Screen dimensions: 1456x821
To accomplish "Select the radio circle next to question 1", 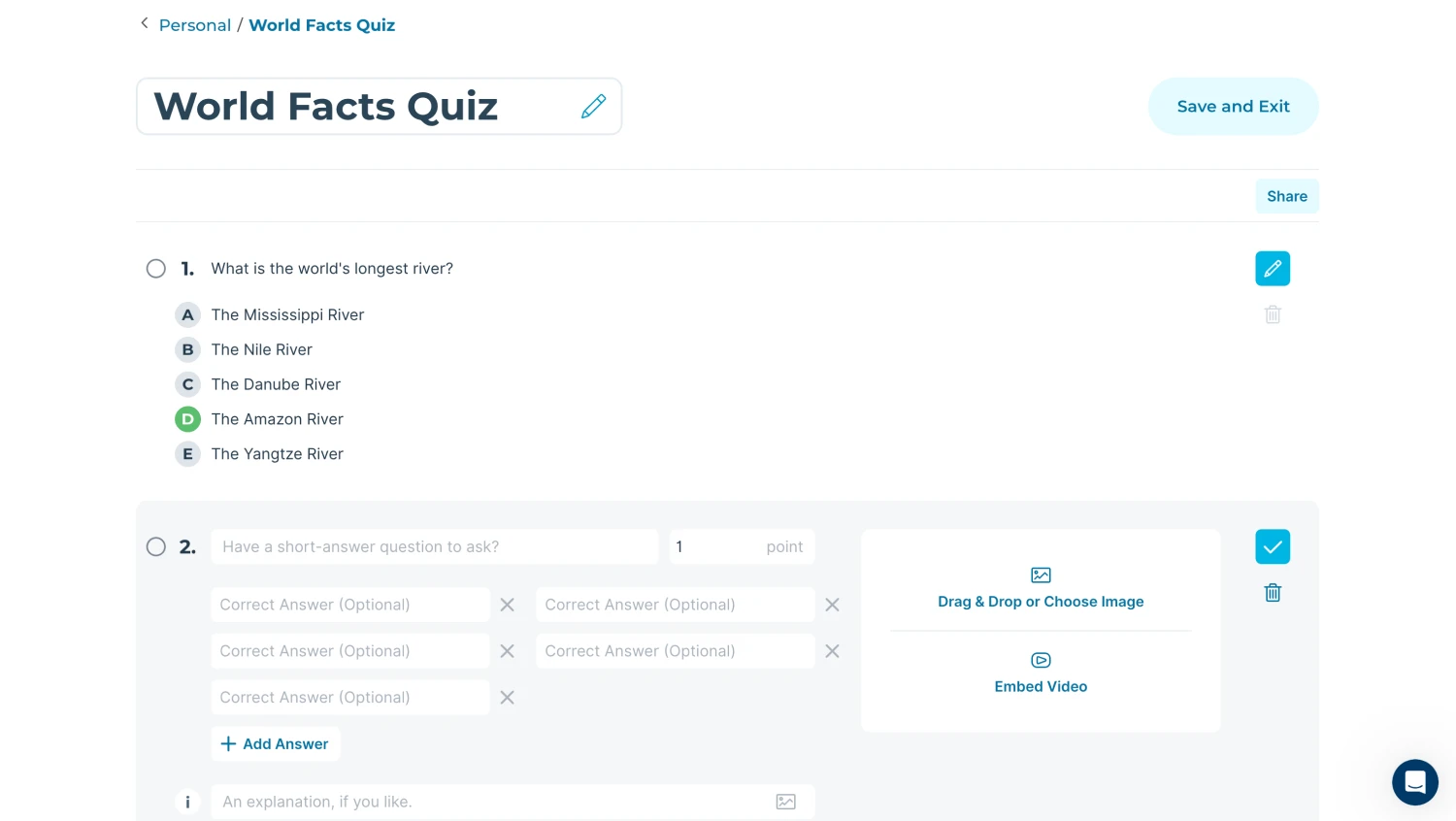I will pyautogui.click(x=156, y=269).
